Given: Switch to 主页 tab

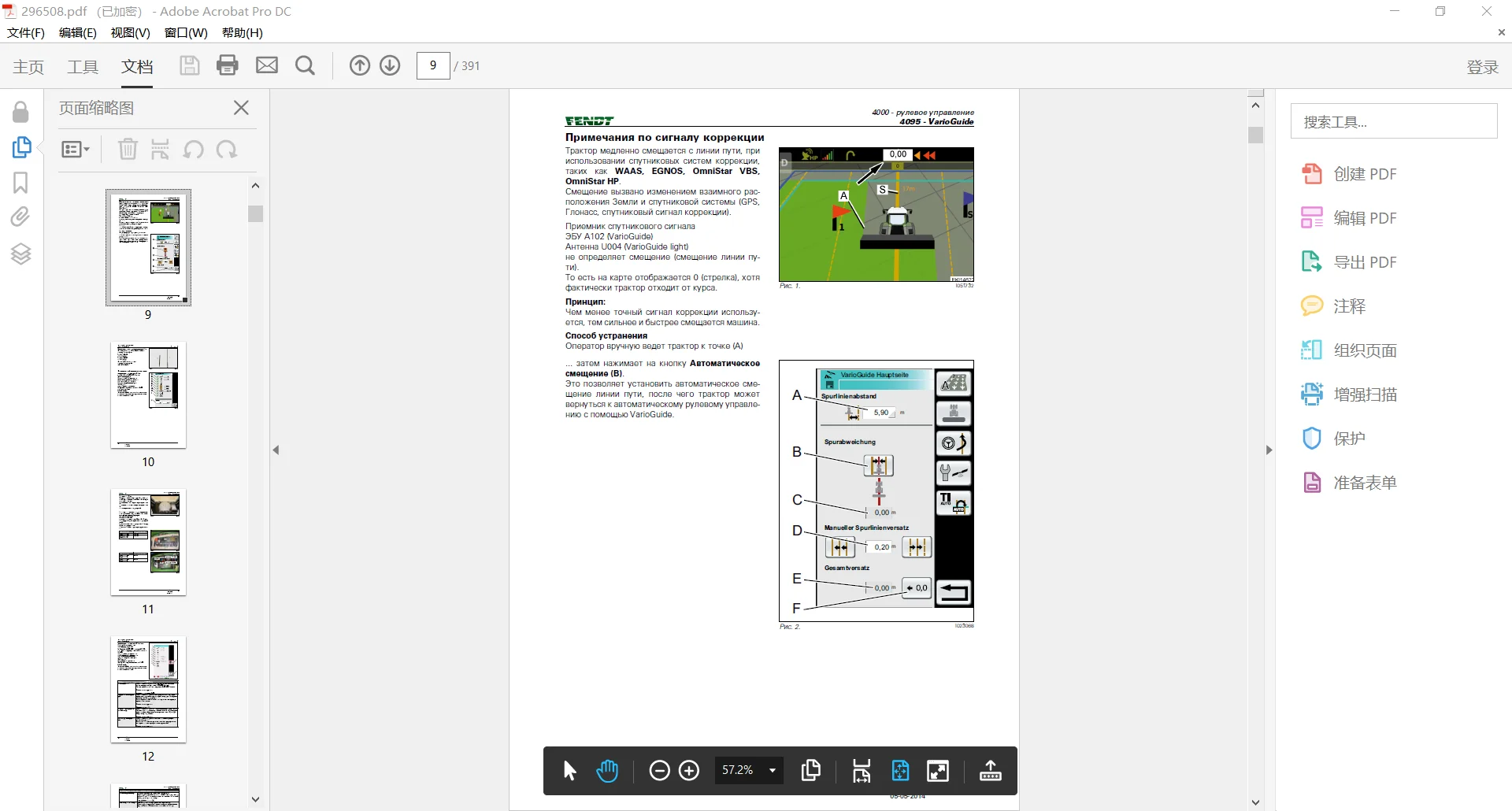Looking at the screenshot, I should (28, 67).
